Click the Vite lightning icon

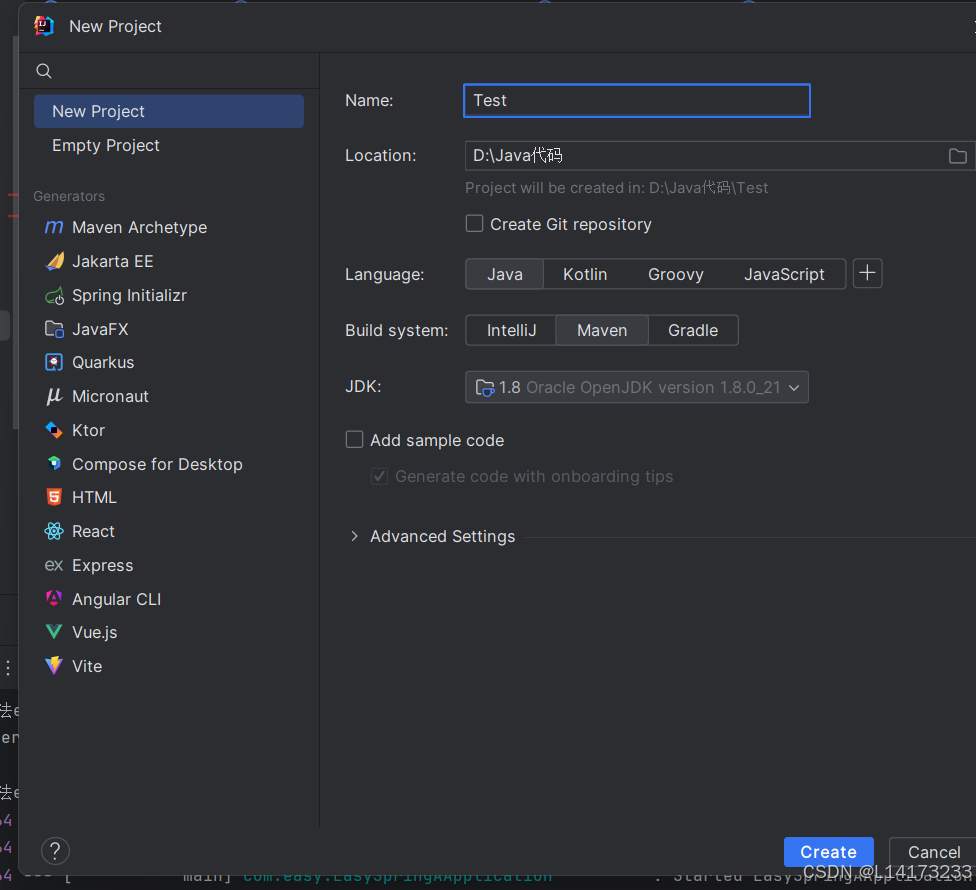[x=54, y=666]
